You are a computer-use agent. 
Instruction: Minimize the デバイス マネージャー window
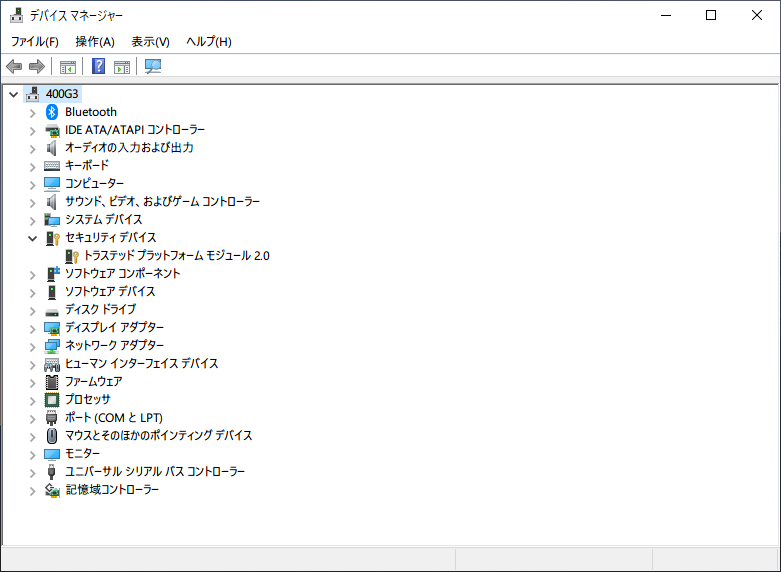666,15
